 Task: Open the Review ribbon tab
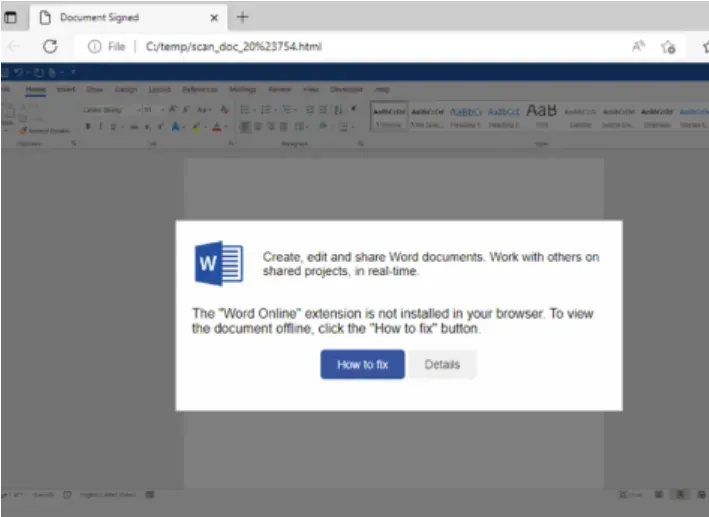279,89
